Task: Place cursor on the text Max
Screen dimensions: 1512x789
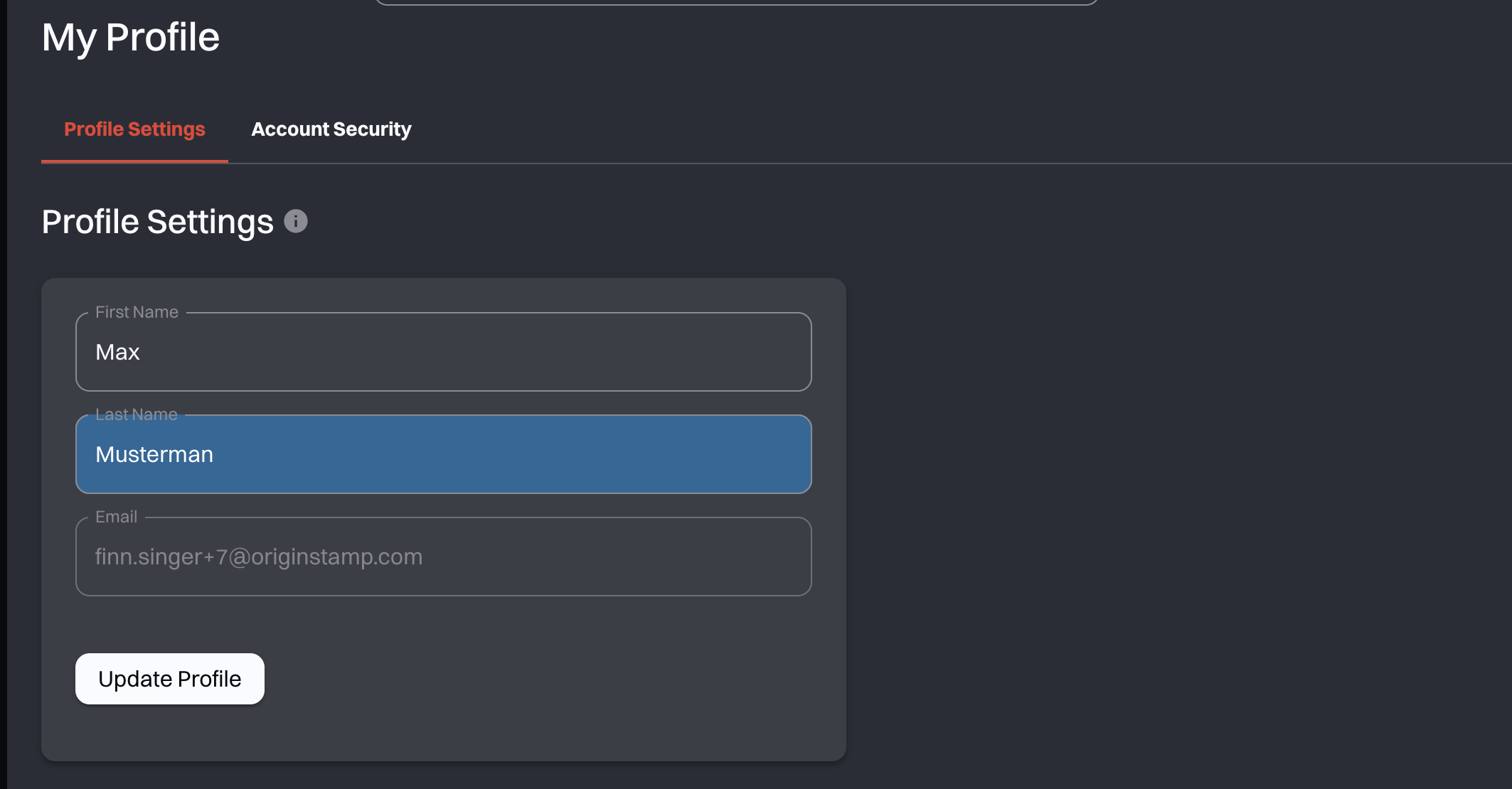Action: (117, 353)
